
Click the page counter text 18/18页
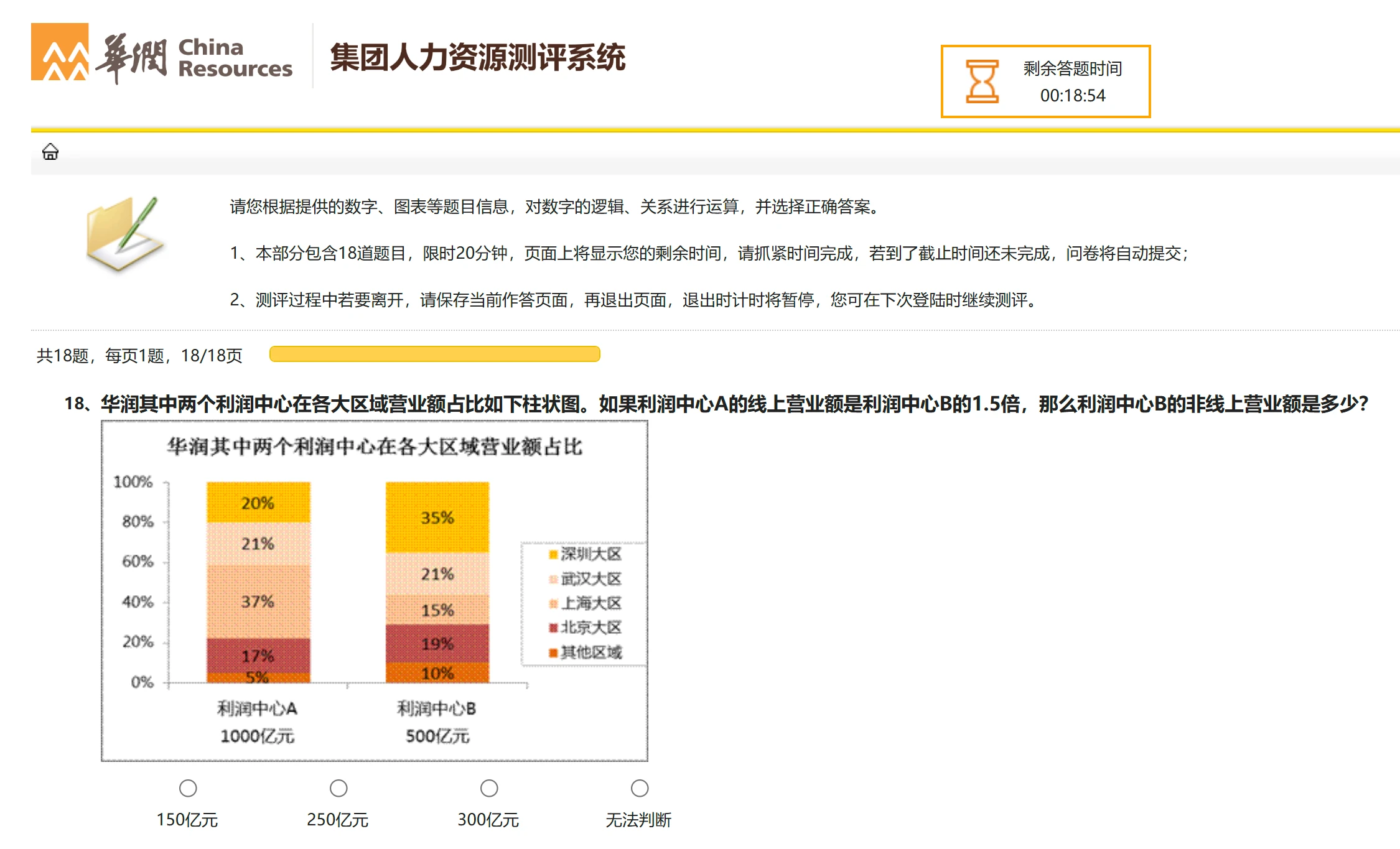click(x=211, y=356)
